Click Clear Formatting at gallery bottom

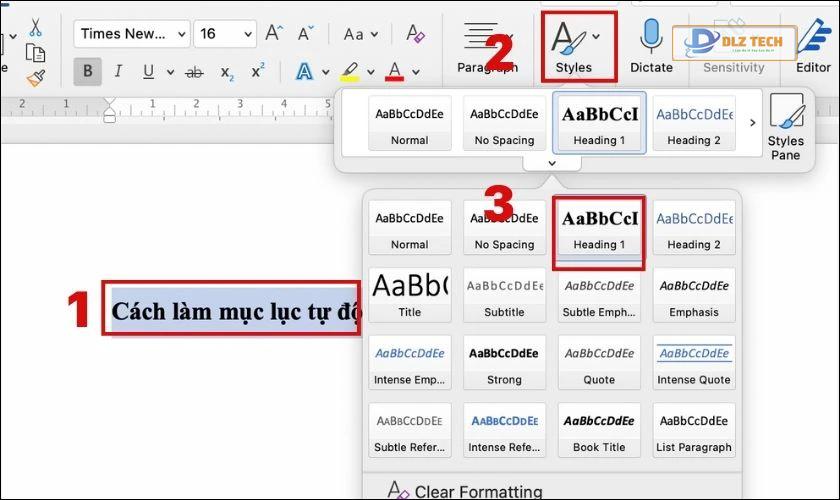click(x=465, y=490)
